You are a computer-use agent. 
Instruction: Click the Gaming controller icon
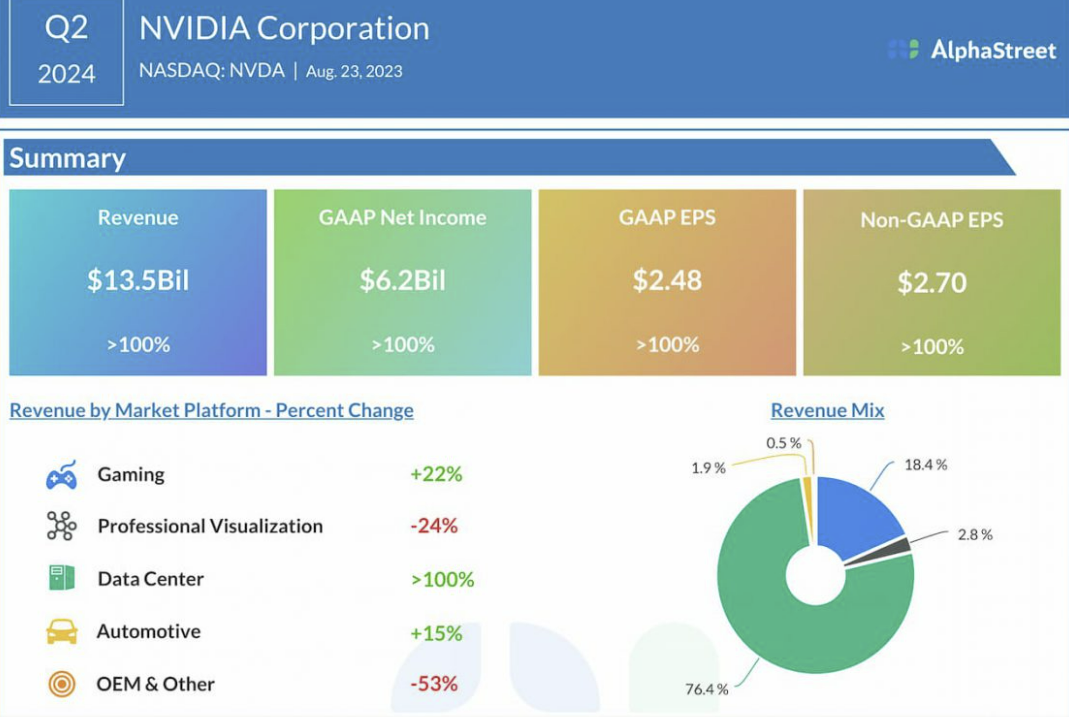tap(61, 475)
